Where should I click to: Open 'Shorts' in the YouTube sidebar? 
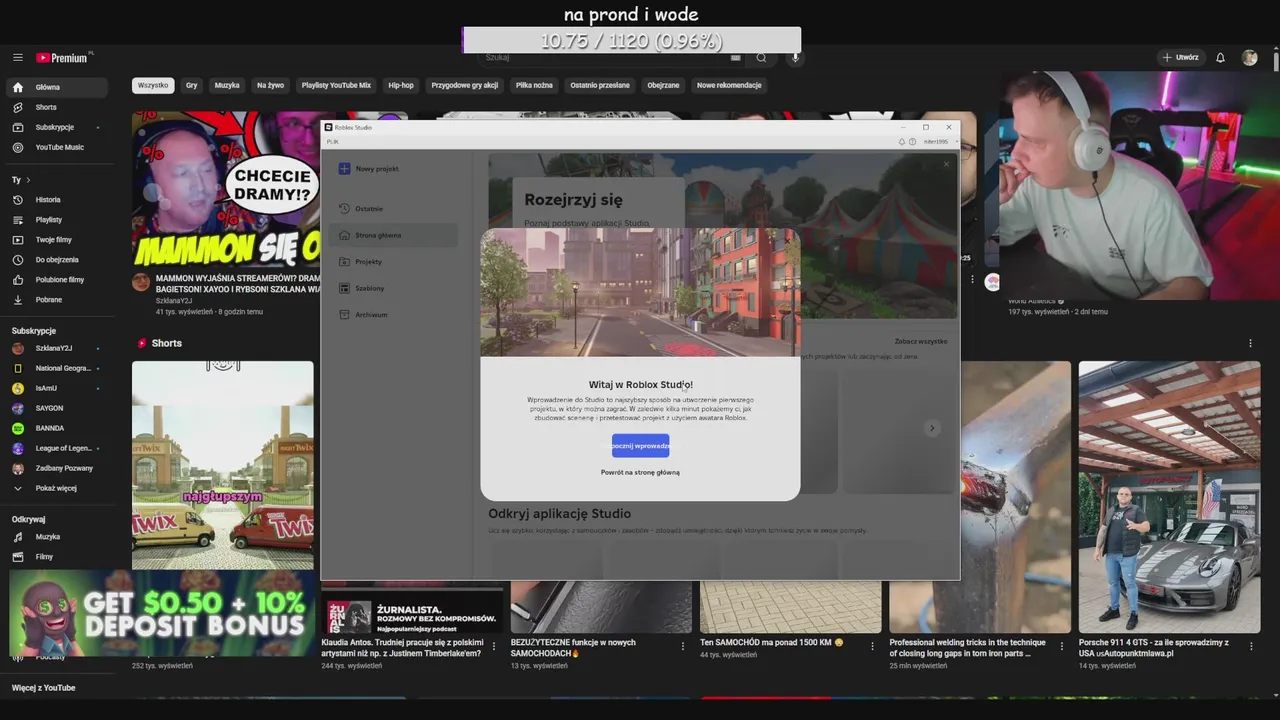[59, 107]
